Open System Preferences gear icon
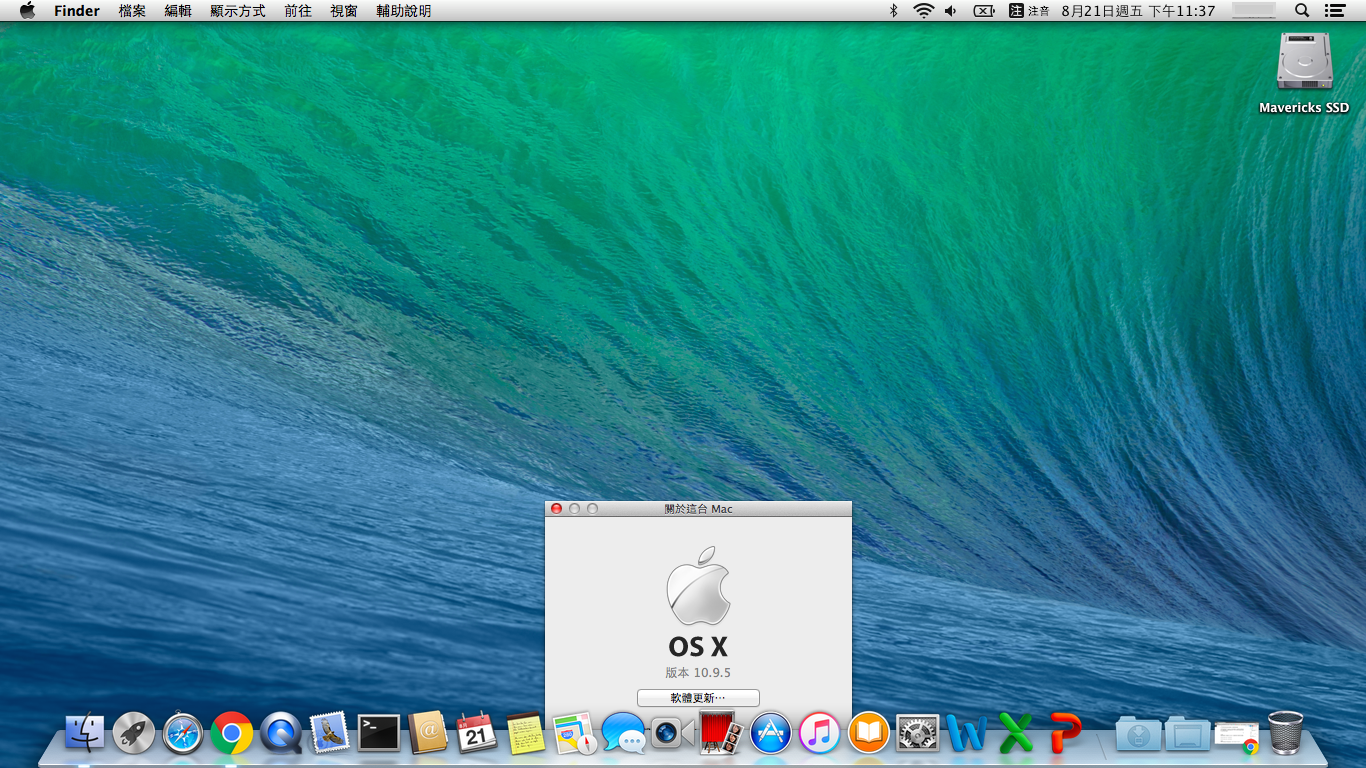1366x768 pixels. click(918, 733)
